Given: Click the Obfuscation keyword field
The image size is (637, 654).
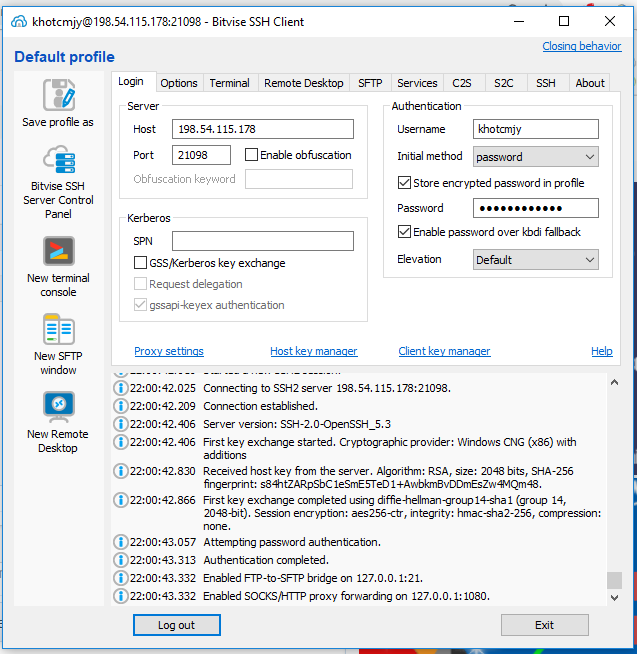Looking at the screenshot, I should (299, 179).
